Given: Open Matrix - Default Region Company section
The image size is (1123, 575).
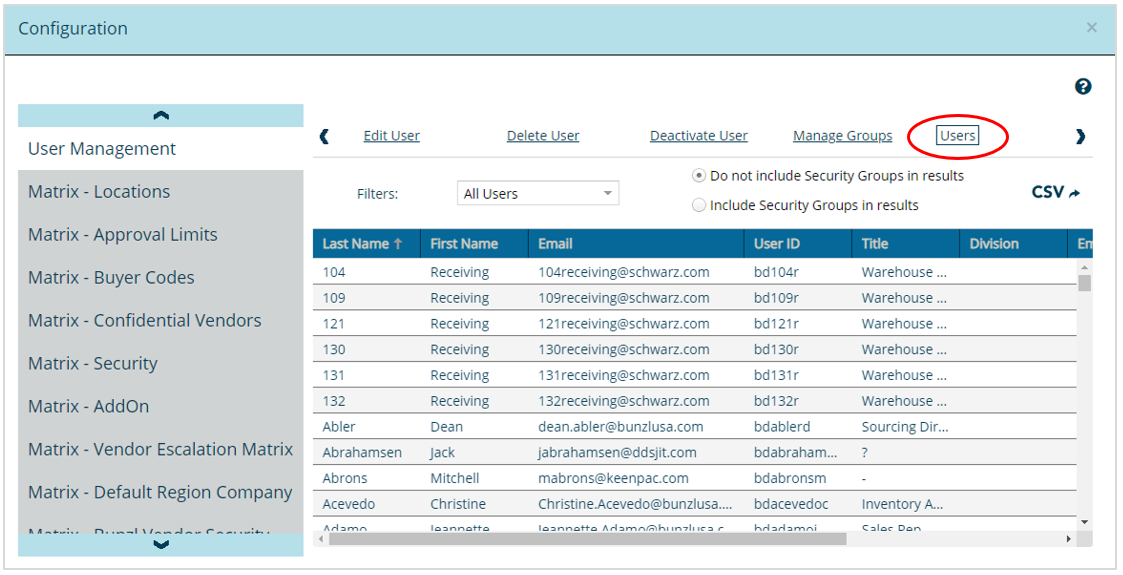Looking at the screenshot, I should pos(160,493).
